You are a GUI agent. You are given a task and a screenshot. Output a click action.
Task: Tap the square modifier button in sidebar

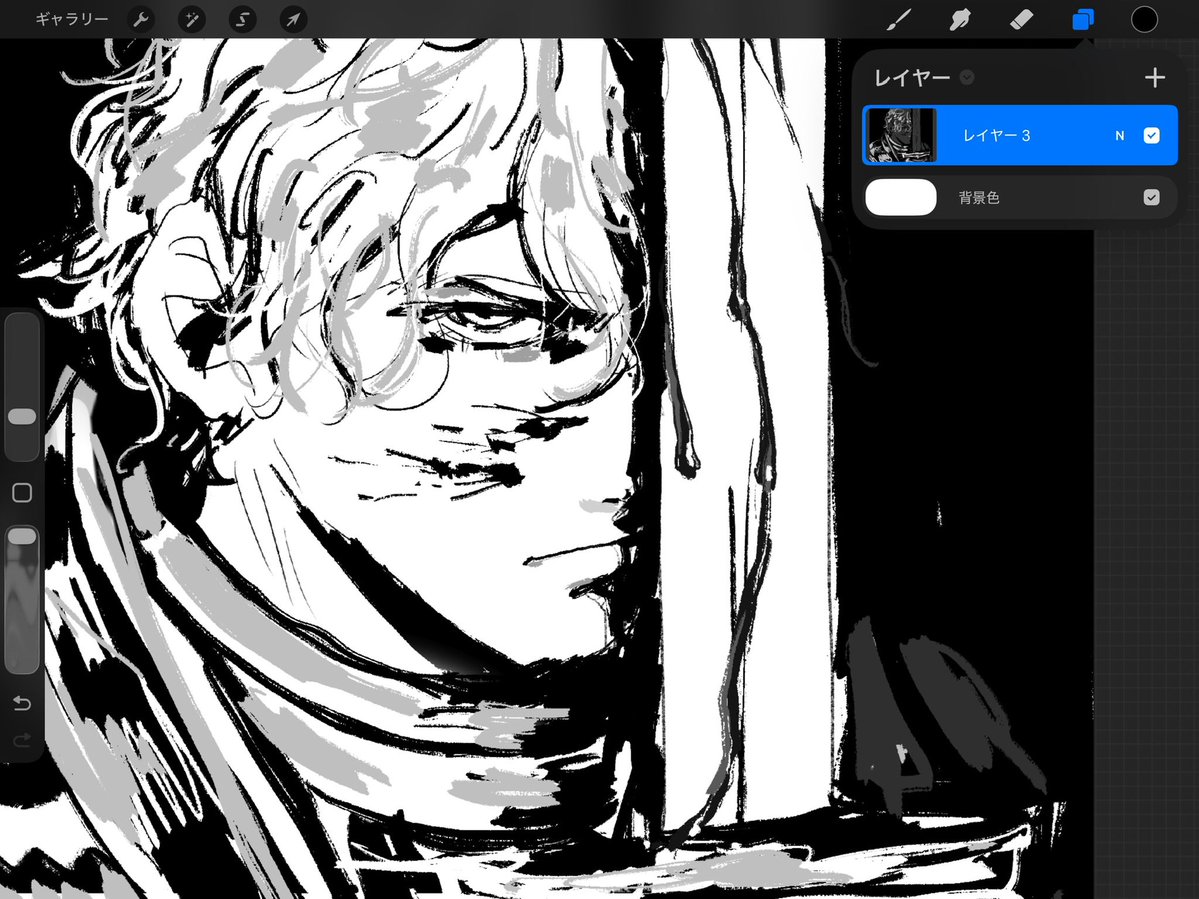coord(22,493)
